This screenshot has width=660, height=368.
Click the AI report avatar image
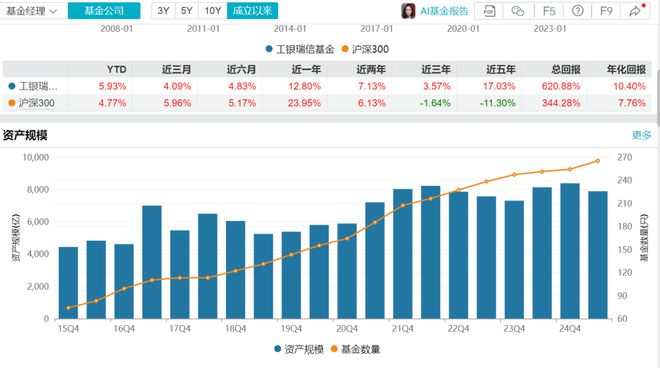(408, 11)
